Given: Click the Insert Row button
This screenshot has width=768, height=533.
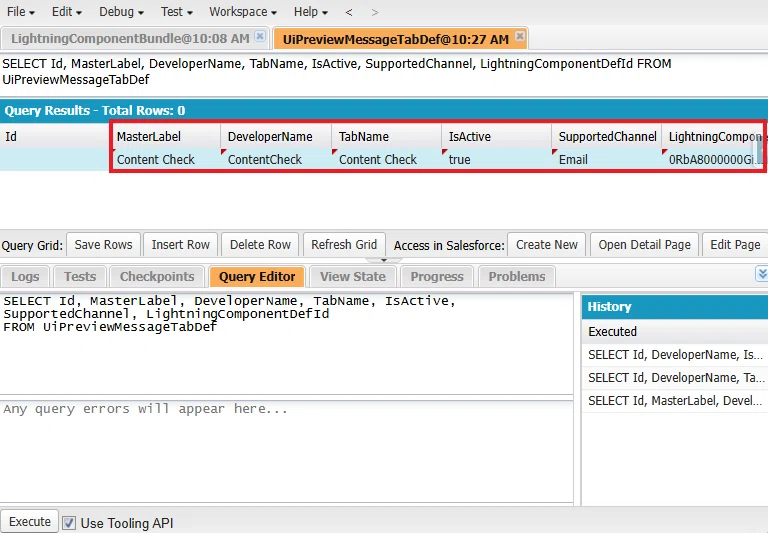Looking at the screenshot, I should click(180, 244).
